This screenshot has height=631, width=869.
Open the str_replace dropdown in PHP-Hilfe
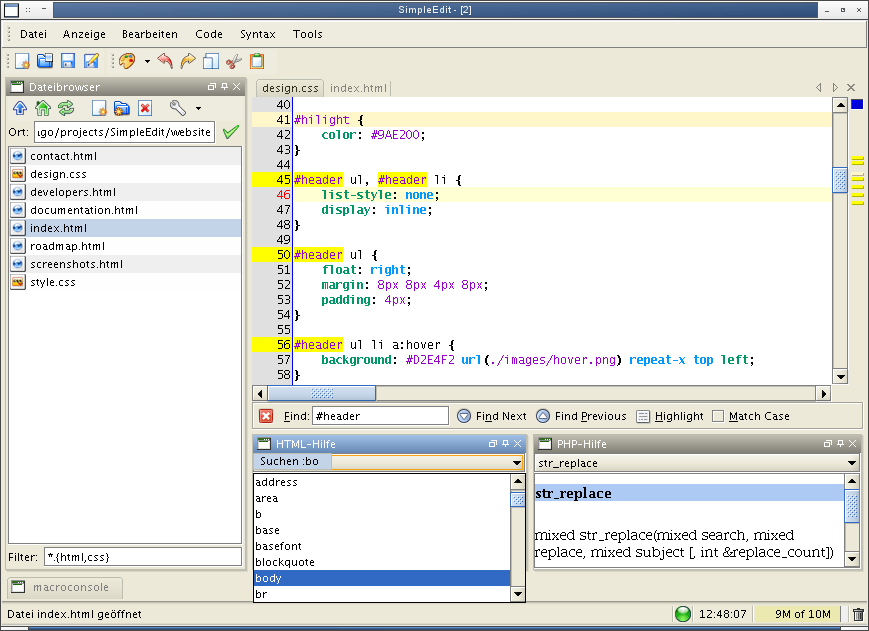(851, 463)
